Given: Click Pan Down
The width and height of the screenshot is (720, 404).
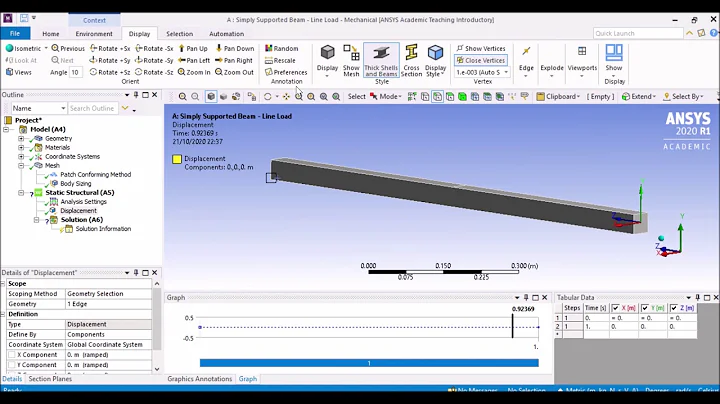Looking at the screenshot, I should pos(235,48).
